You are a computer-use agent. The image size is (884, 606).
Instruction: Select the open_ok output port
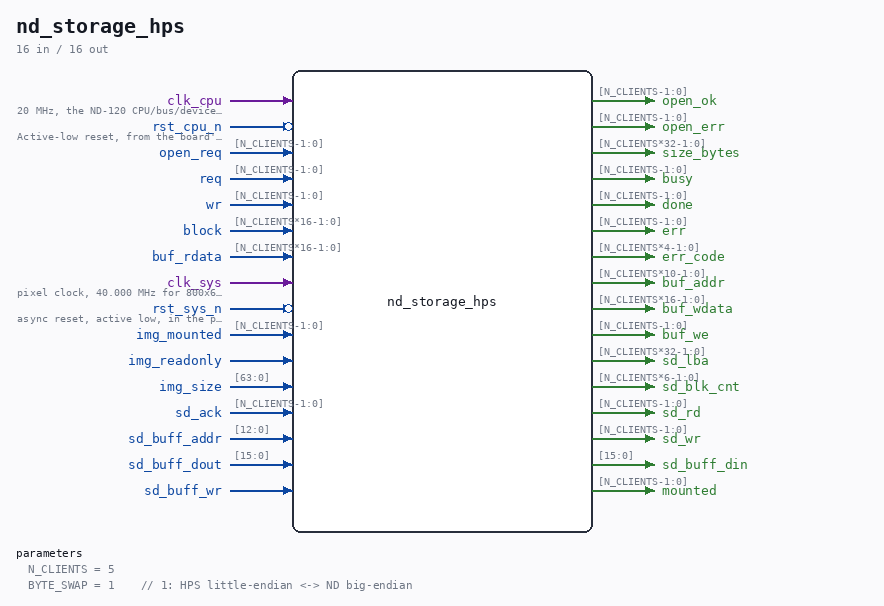689,101
